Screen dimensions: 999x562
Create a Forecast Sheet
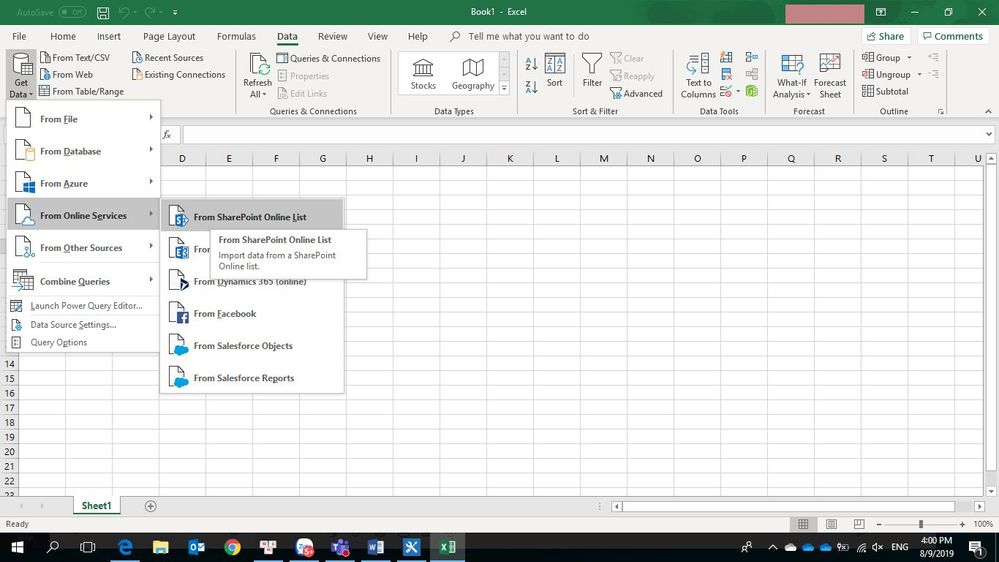point(830,76)
